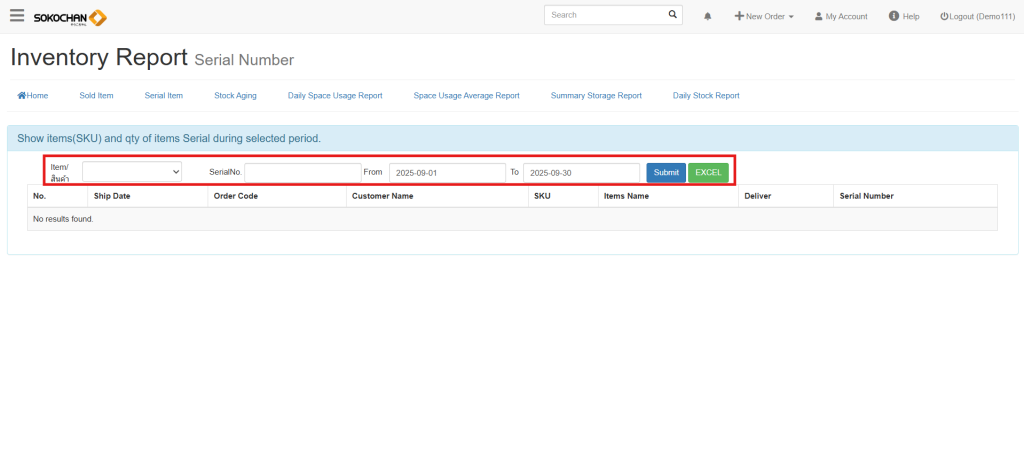Open notifications bell icon
The image size is (1024, 461).
point(708,17)
